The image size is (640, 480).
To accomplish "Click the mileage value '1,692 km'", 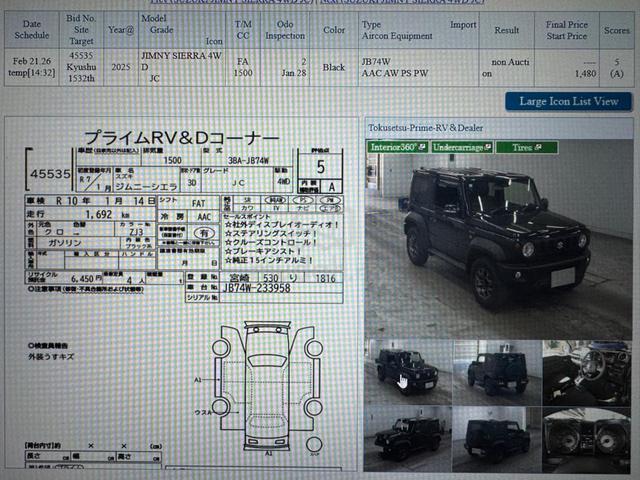I will (x=107, y=214).
